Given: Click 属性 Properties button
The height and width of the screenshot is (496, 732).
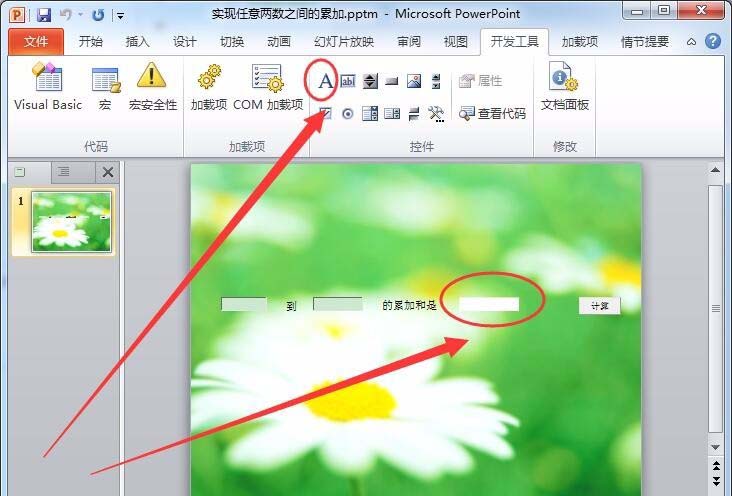Looking at the screenshot, I should pyautogui.click(x=480, y=81).
